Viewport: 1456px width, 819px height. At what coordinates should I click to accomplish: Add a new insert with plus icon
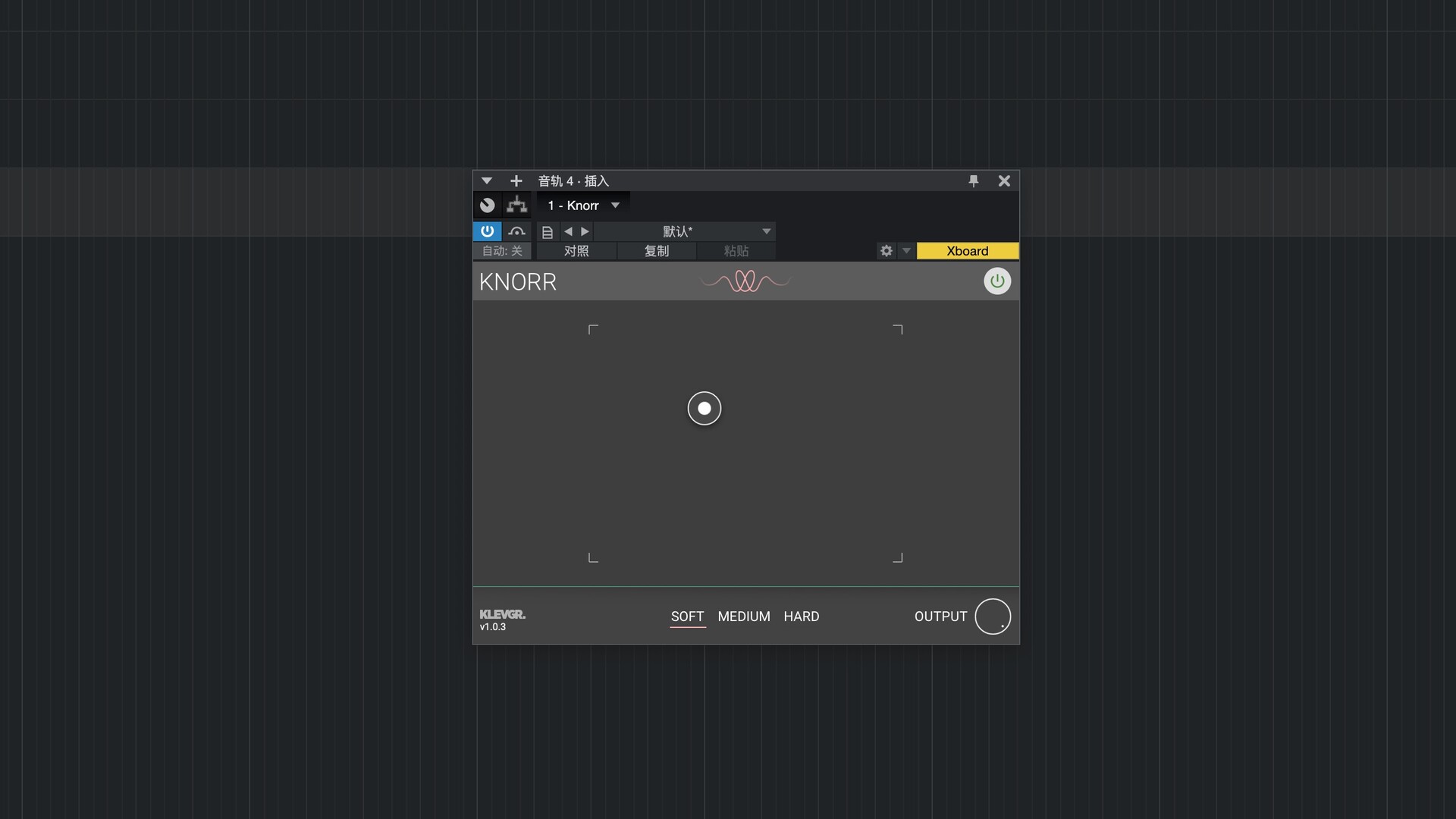coord(516,181)
